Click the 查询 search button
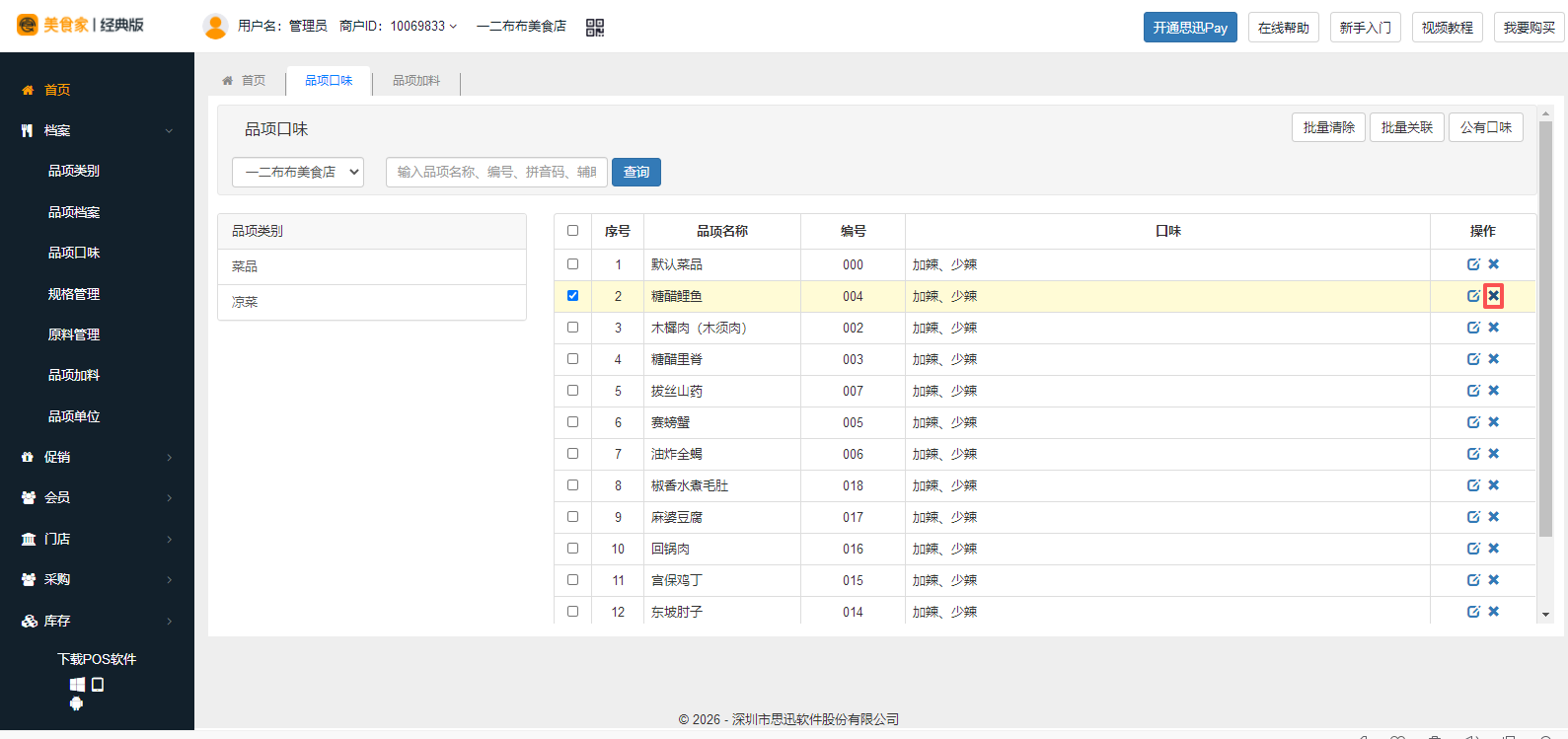Viewport: 1568px width, 739px height. [x=636, y=172]
